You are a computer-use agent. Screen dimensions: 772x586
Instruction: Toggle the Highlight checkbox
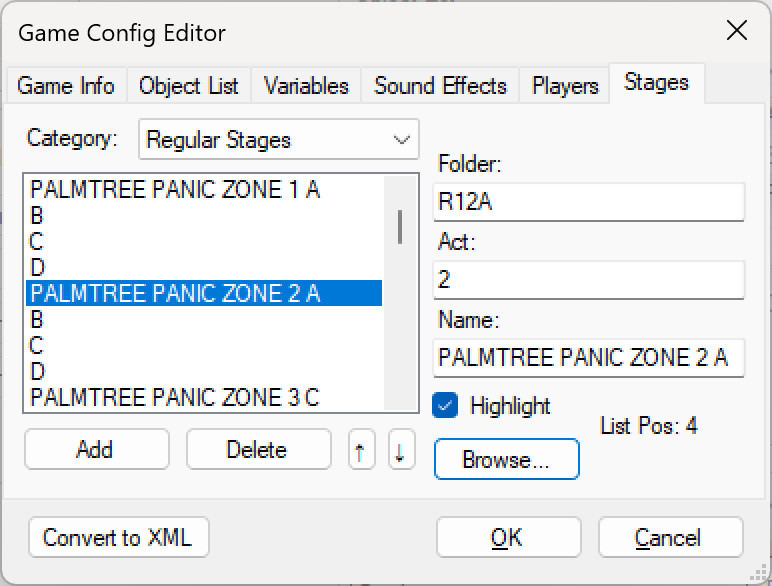click(446, 406)
